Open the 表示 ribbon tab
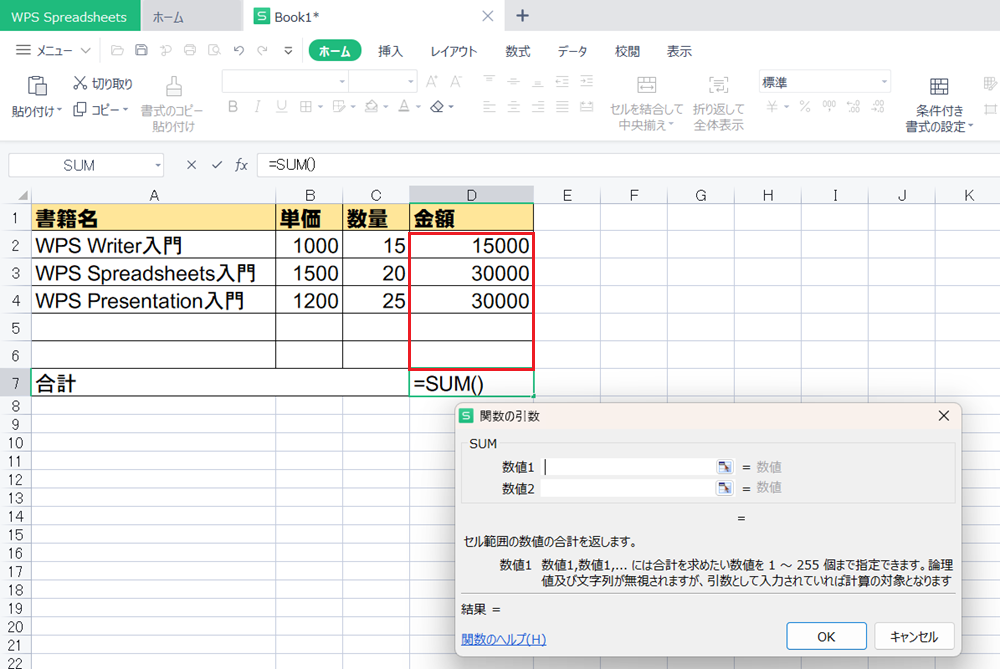 (679, 51)
